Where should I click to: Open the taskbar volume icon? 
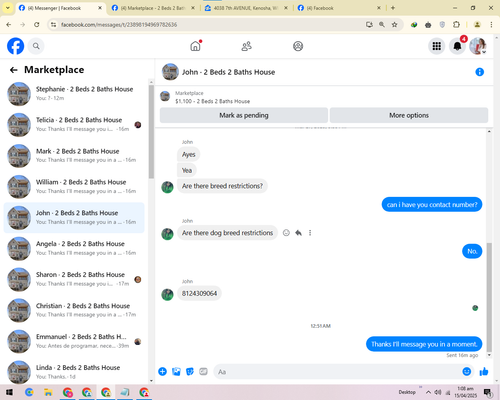click(x=438, y=392)
